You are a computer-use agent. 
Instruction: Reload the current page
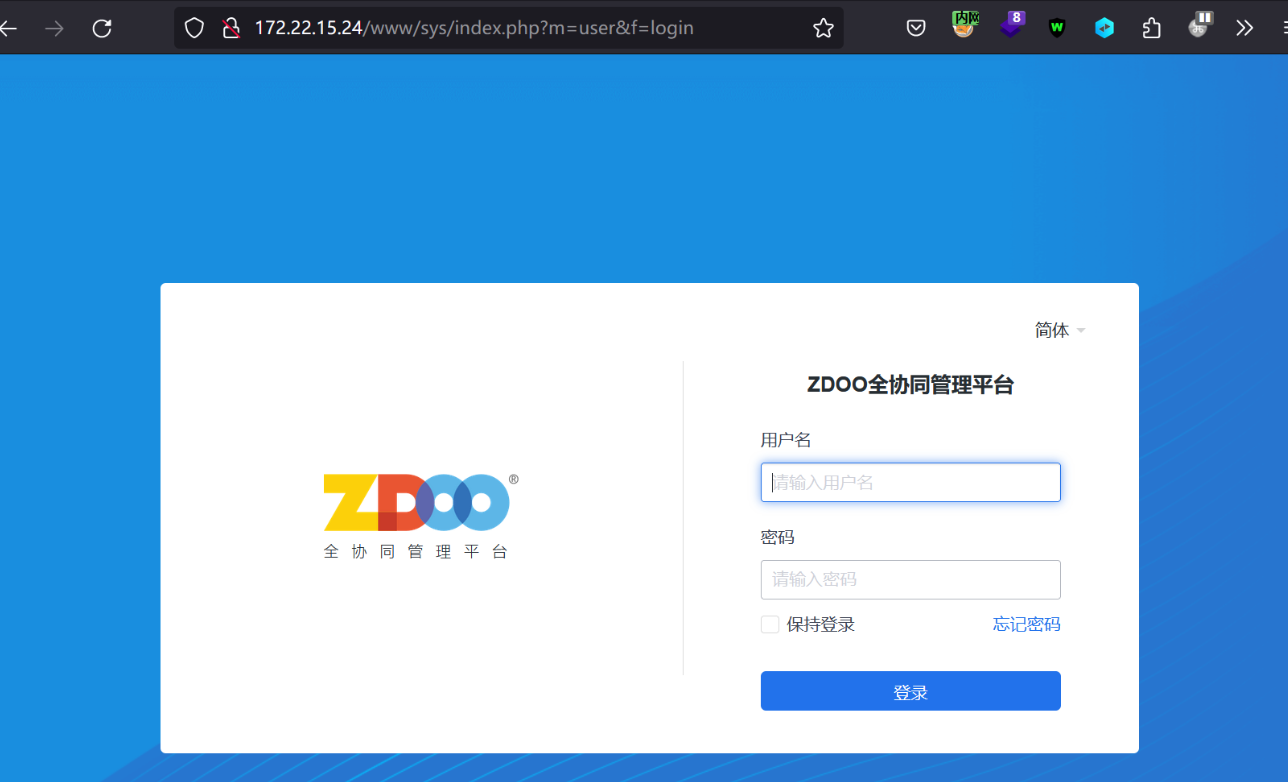point(102,28)
